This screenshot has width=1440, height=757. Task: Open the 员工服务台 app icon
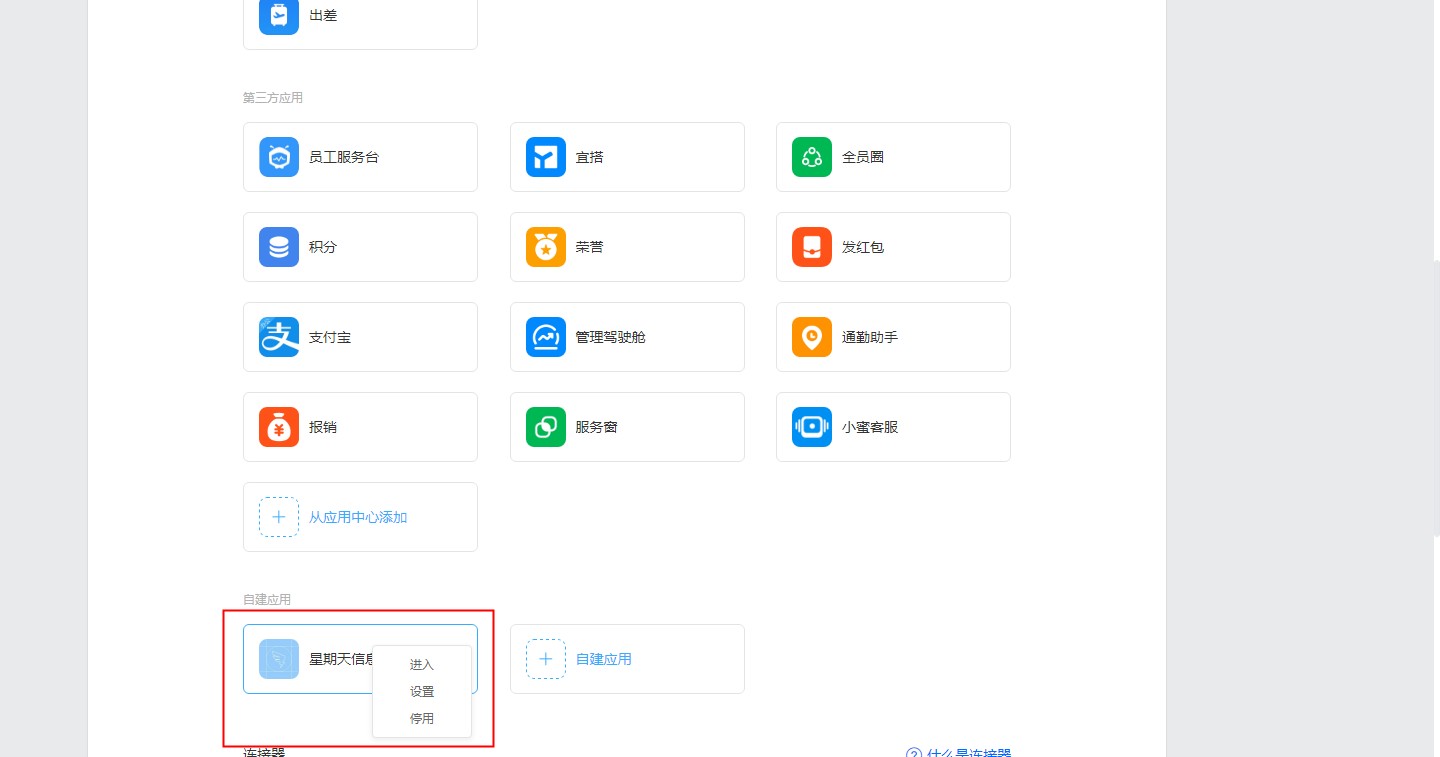(278, 157)
